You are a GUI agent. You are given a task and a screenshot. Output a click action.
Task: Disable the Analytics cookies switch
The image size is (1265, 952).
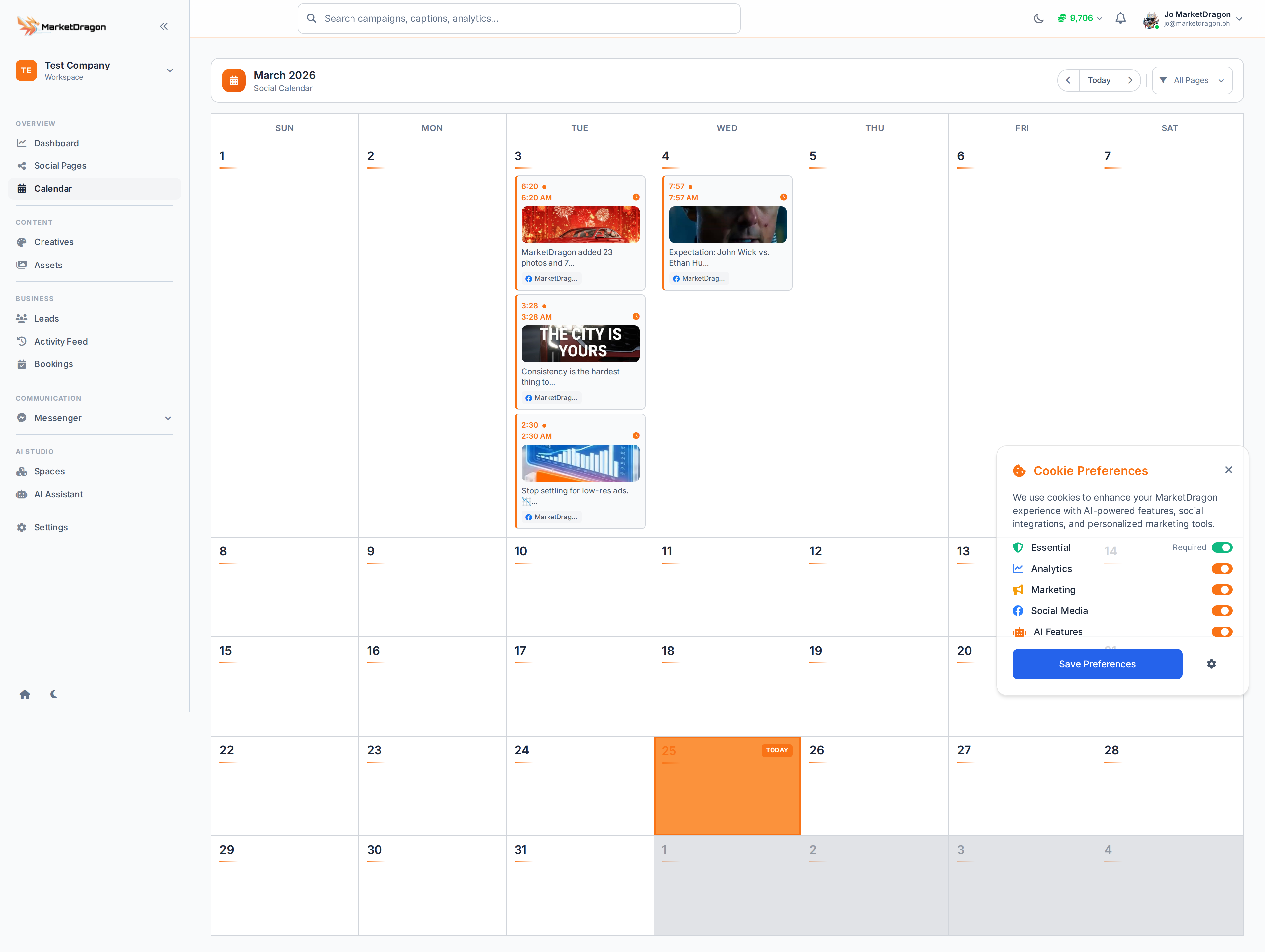(1222, 568)
